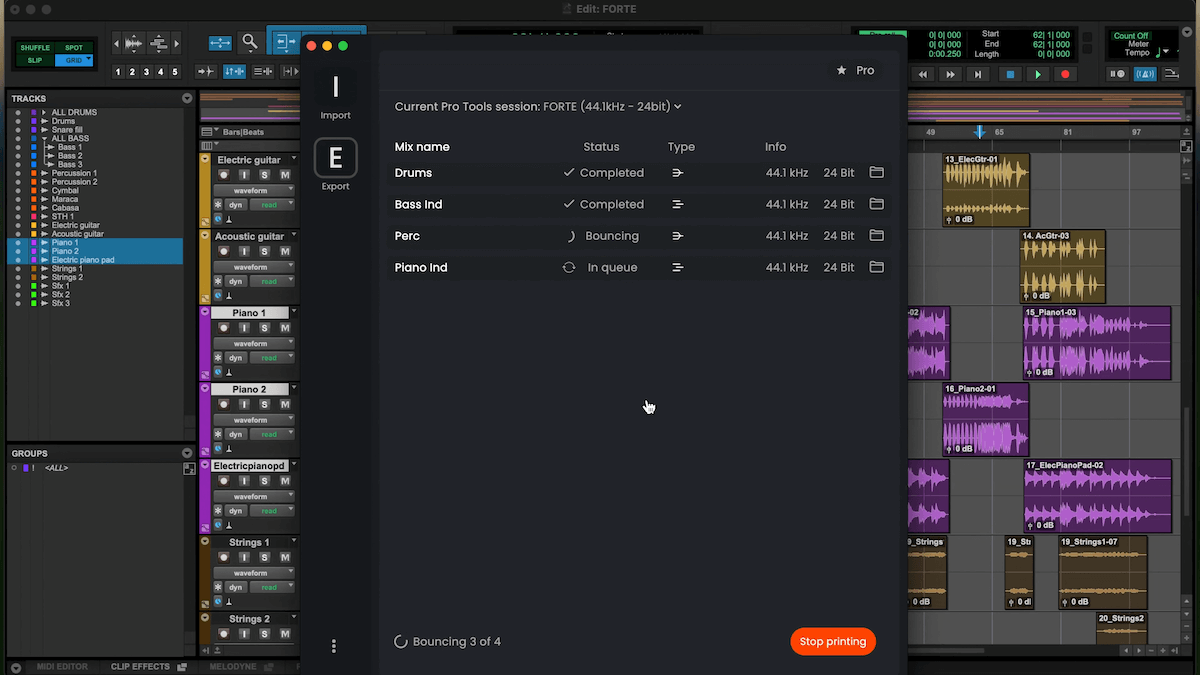The height and width of the screenshot is (675, 1200).
Task: Collapse the ALL BASS folder track
Action: pos(45,138)
